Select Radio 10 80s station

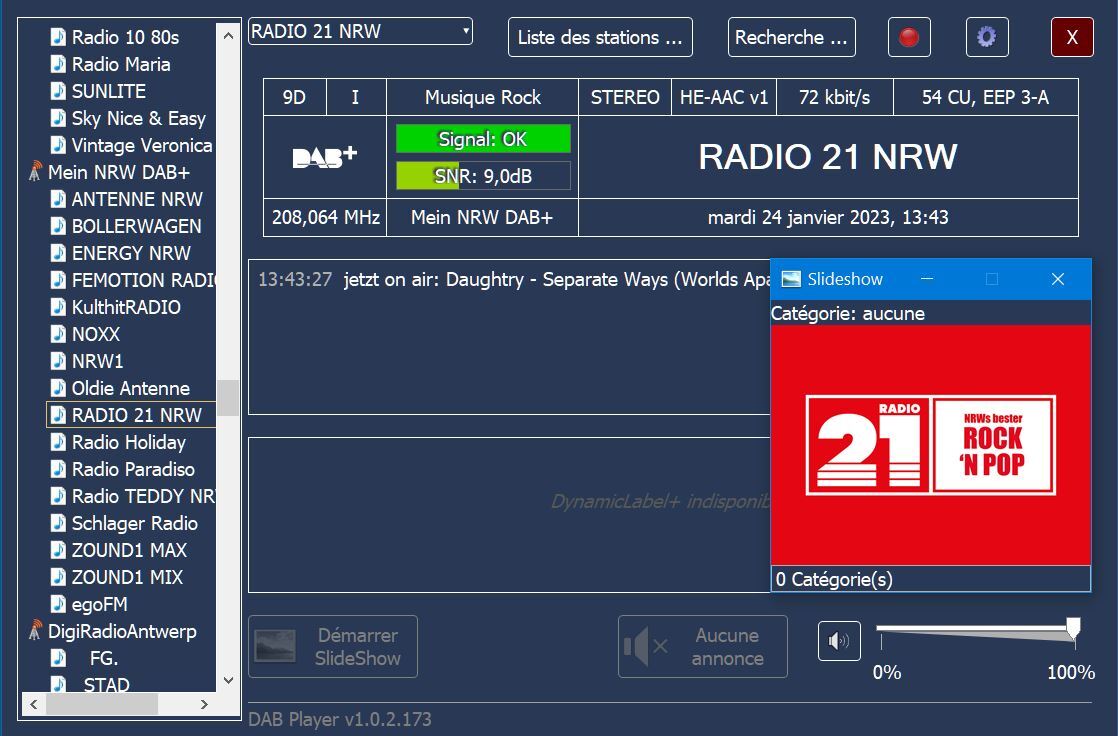point(125,37)
